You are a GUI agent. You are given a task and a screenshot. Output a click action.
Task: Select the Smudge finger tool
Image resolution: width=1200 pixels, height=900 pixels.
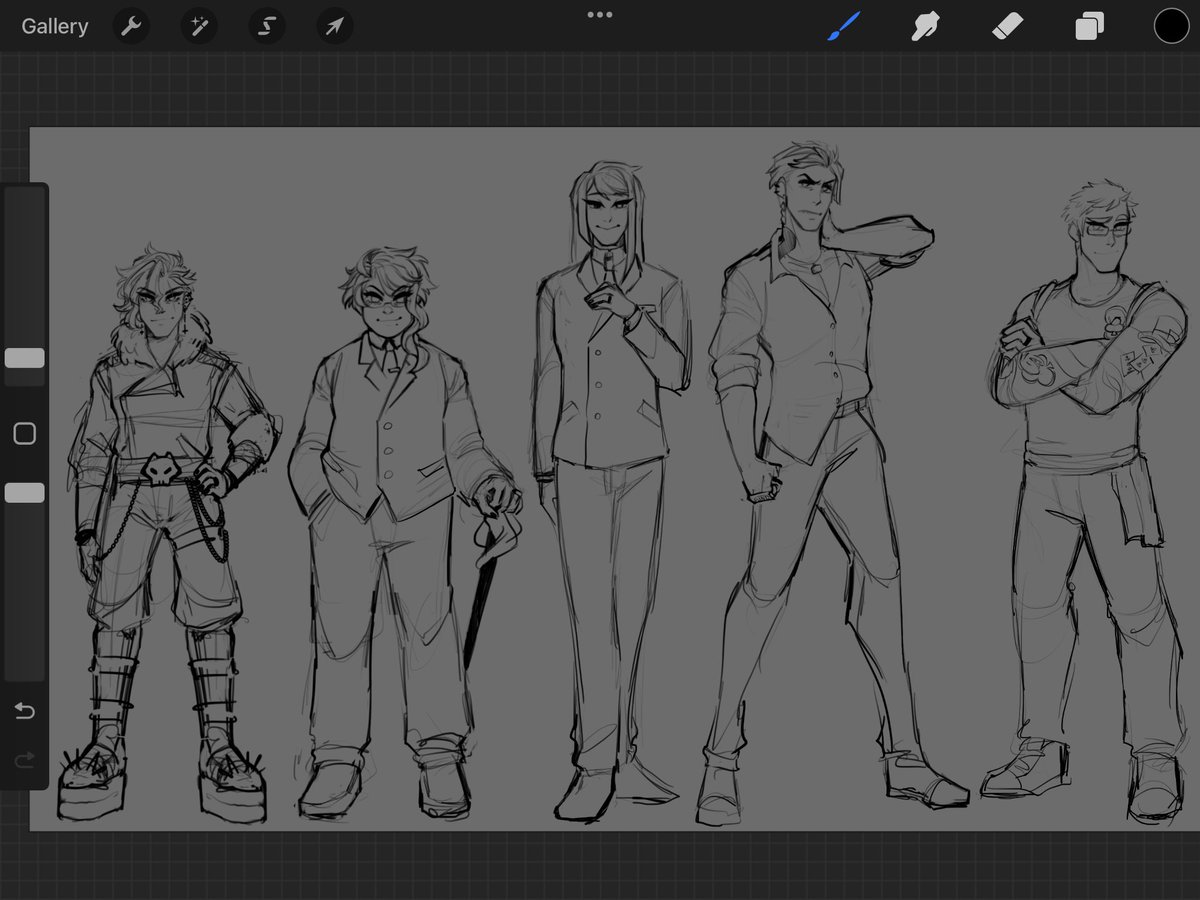point(926,26)
